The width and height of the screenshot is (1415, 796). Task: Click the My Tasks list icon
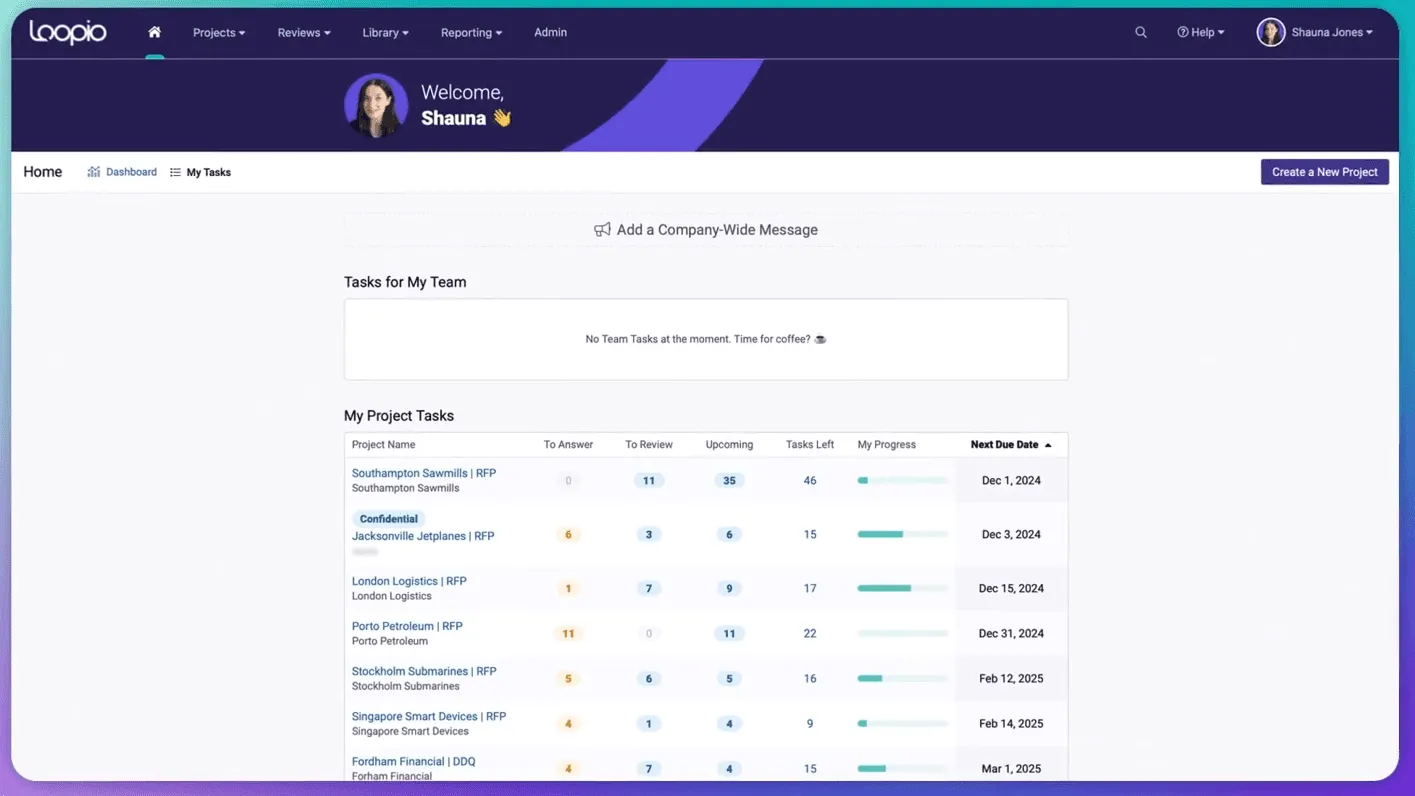tap(175, 172)
